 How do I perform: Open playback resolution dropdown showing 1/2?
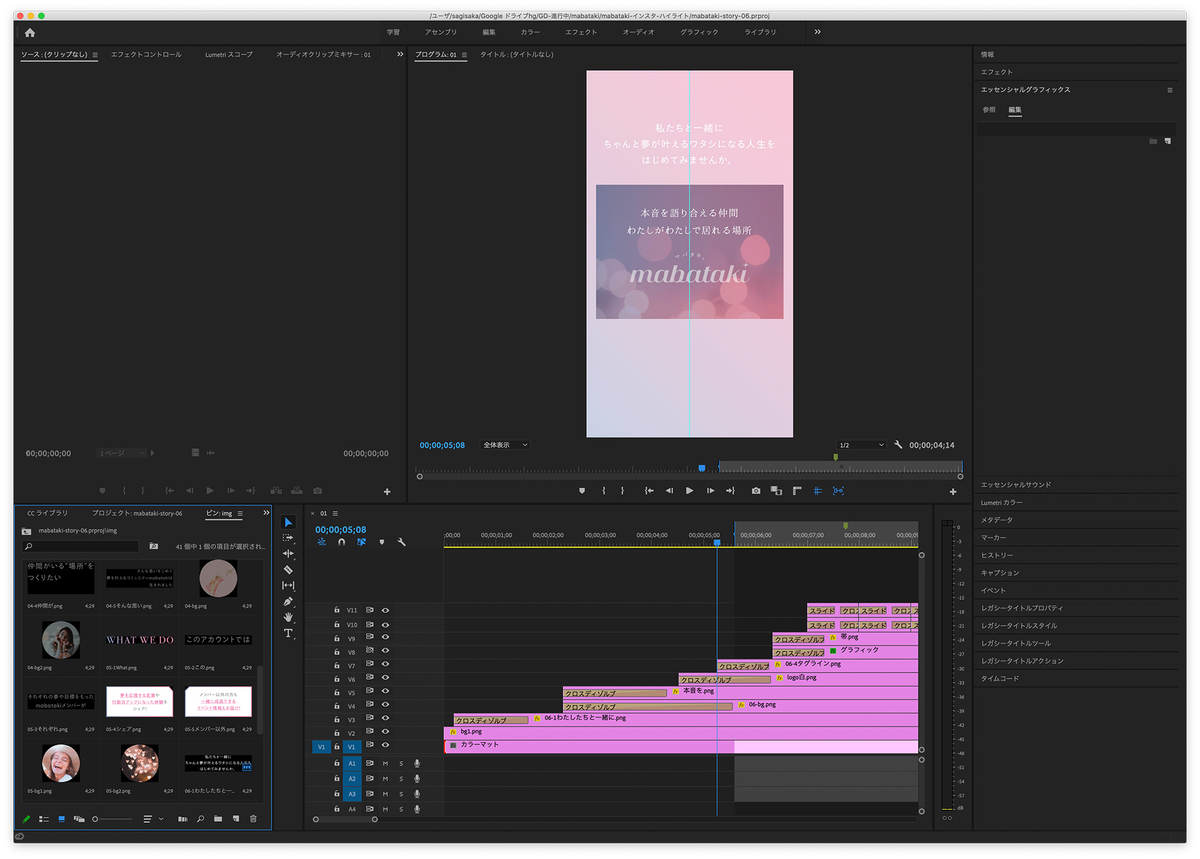(861, 445)
